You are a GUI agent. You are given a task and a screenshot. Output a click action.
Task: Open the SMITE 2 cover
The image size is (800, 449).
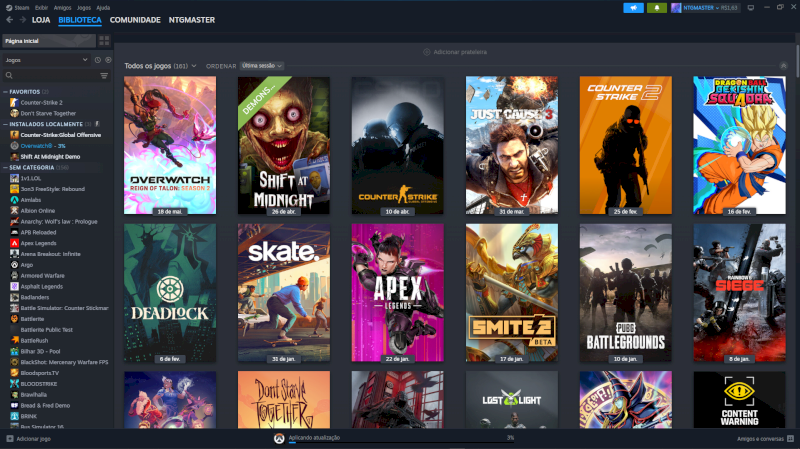(512, 293)
